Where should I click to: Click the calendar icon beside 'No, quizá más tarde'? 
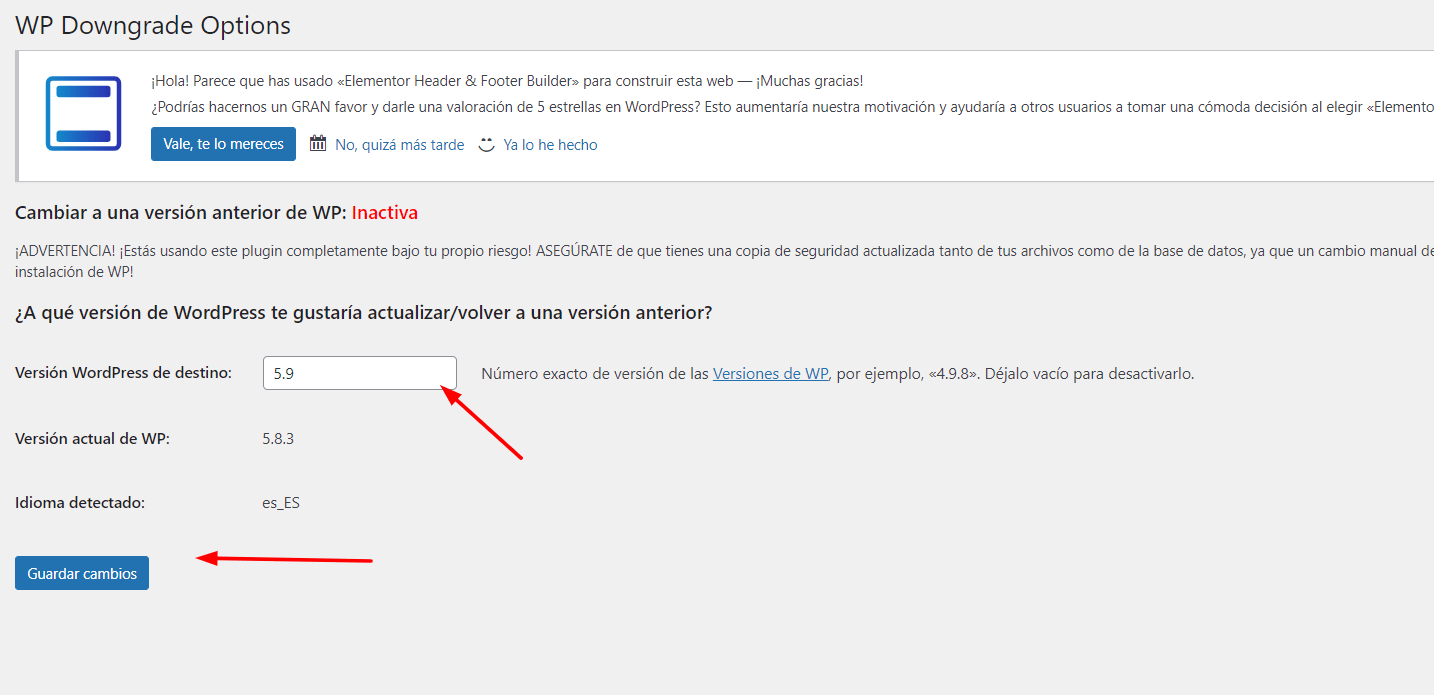318,144
